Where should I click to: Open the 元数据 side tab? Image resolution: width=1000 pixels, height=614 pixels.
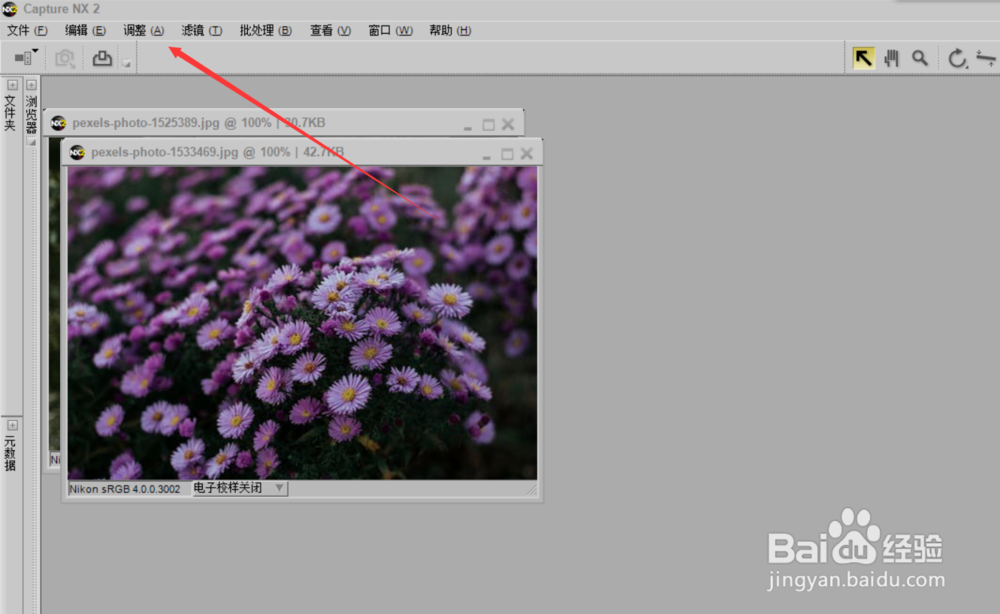(10, 454)
